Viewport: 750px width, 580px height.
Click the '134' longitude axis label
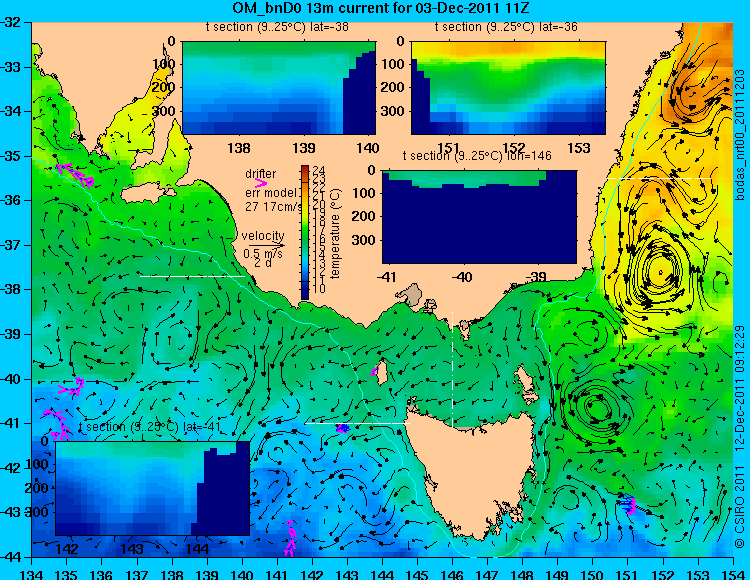pyautogui.click(x=32, y=574)
